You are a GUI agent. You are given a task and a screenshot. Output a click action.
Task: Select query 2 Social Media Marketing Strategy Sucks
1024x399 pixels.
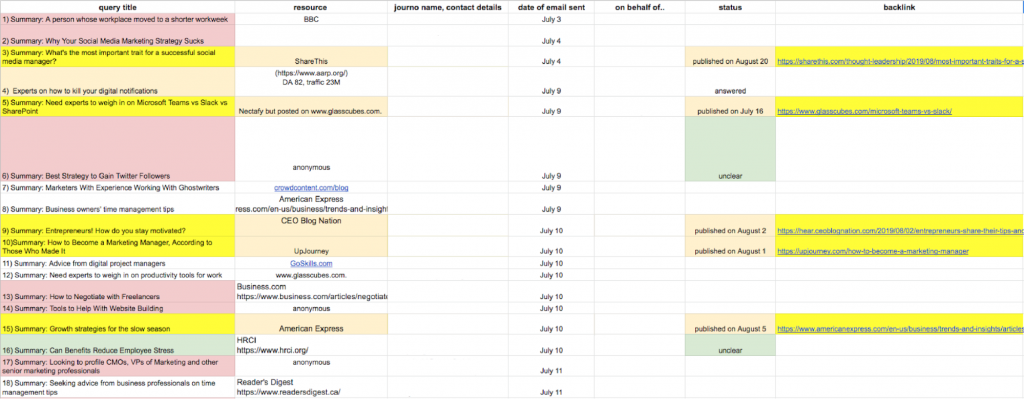coord(118,36)
